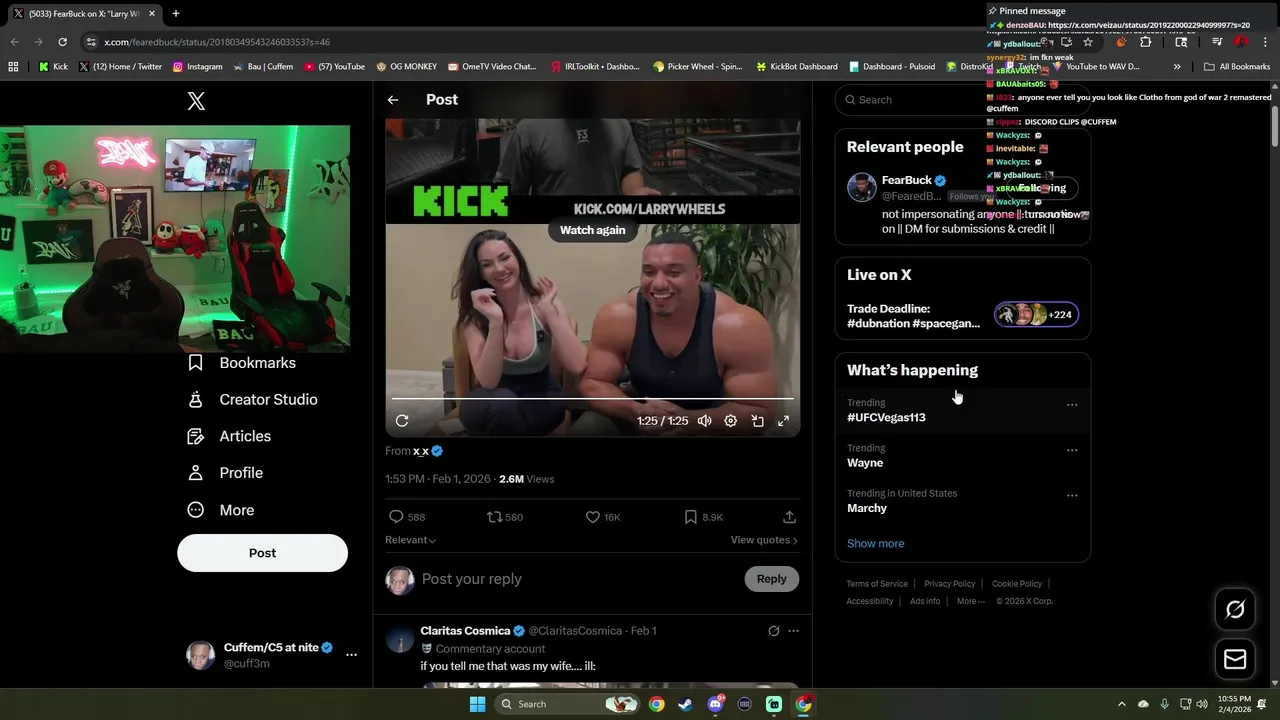Viewport: 1280px width, 720px height.
Task: Expand the Relevant replies sort dropdown
Action: click(x=411, y=540)
